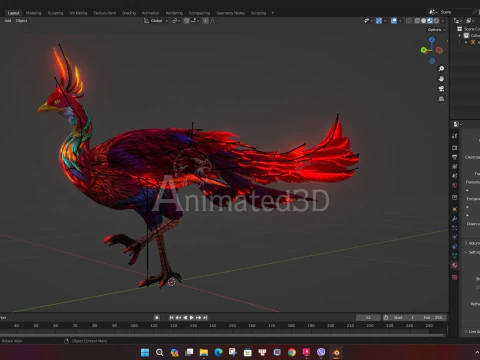Toggle viewport gizmos visibility
This screenshot has width=480, height=360.
(x=379, y=21)
